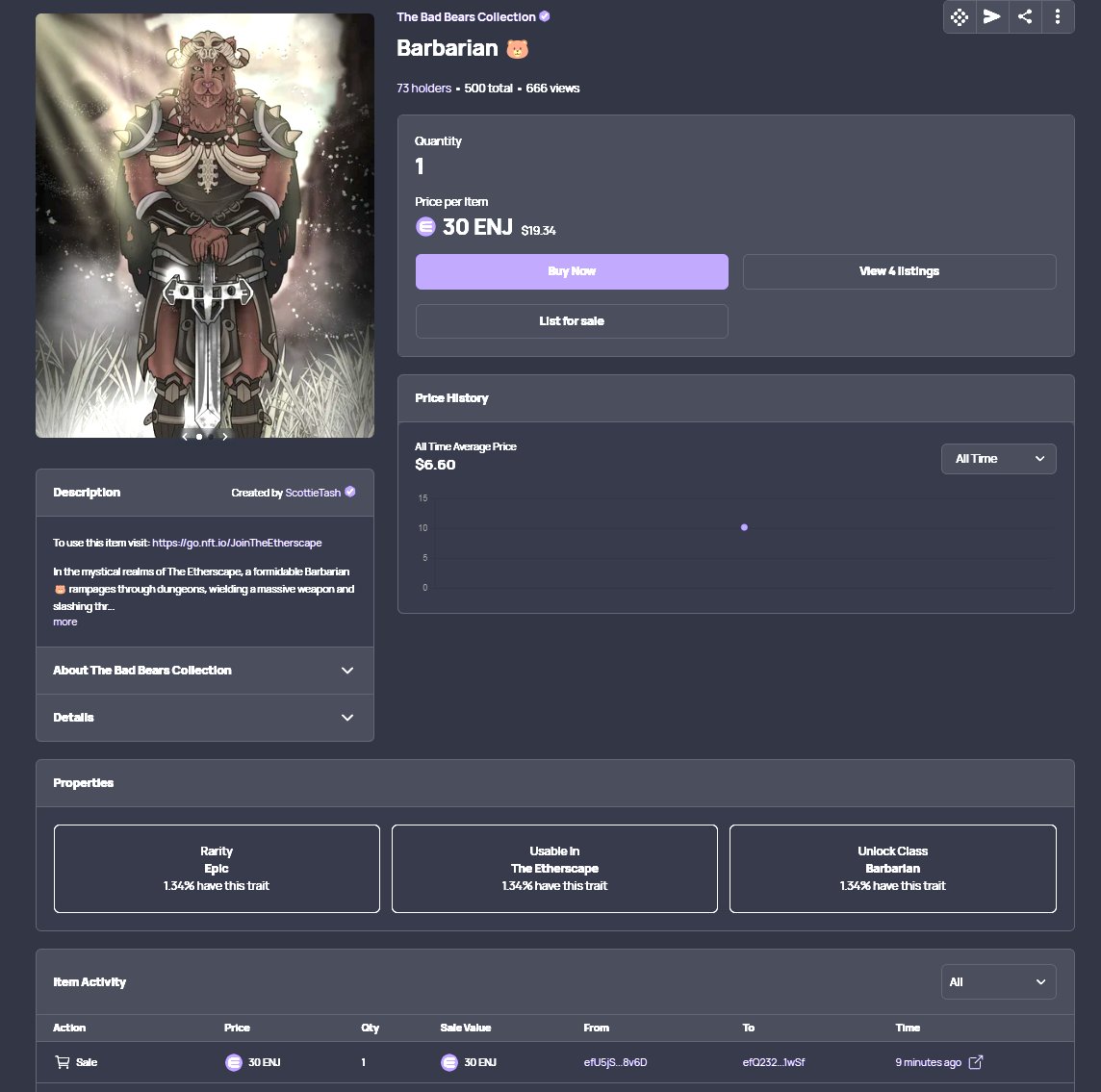Select the previous image arrow on the carousel

[x=184, y=436]
